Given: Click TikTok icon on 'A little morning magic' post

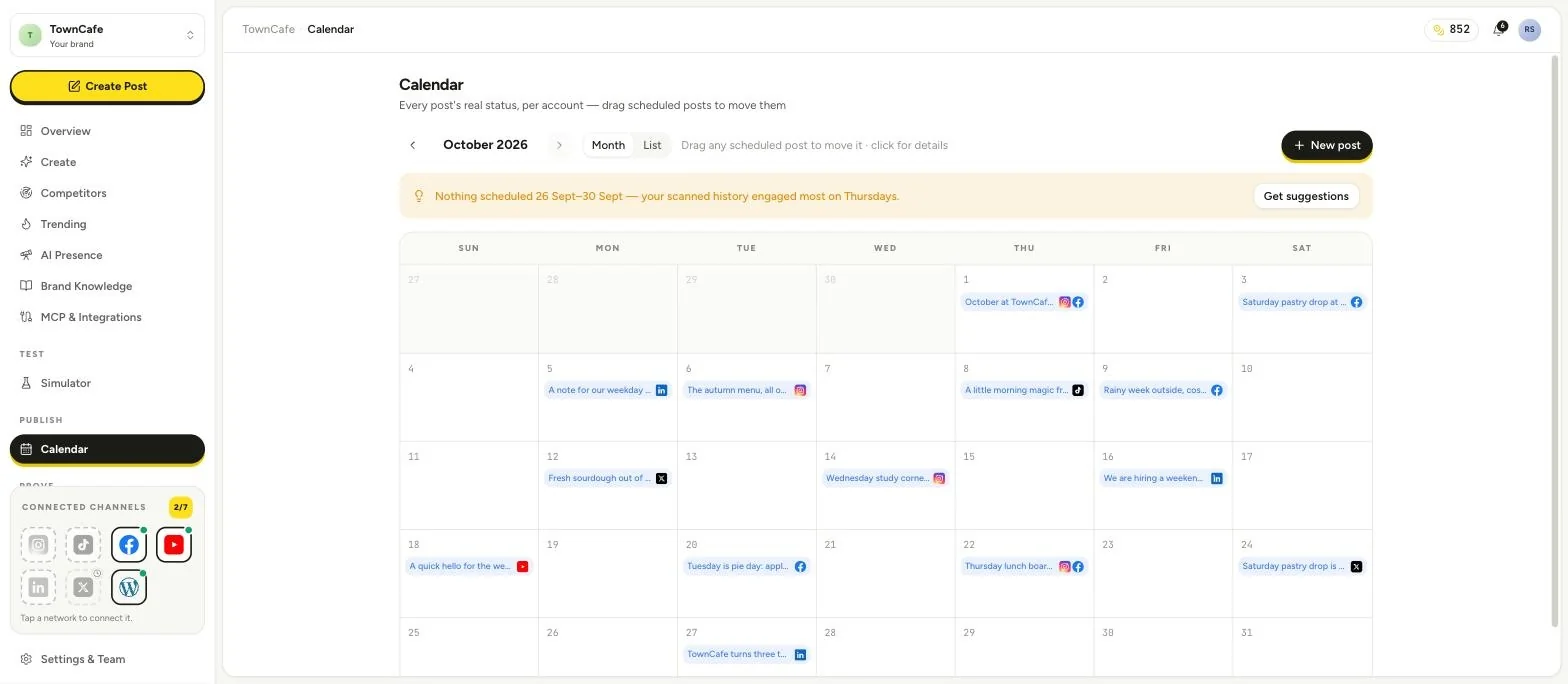Looking at the screenshot, I should tap(1078, 390).
